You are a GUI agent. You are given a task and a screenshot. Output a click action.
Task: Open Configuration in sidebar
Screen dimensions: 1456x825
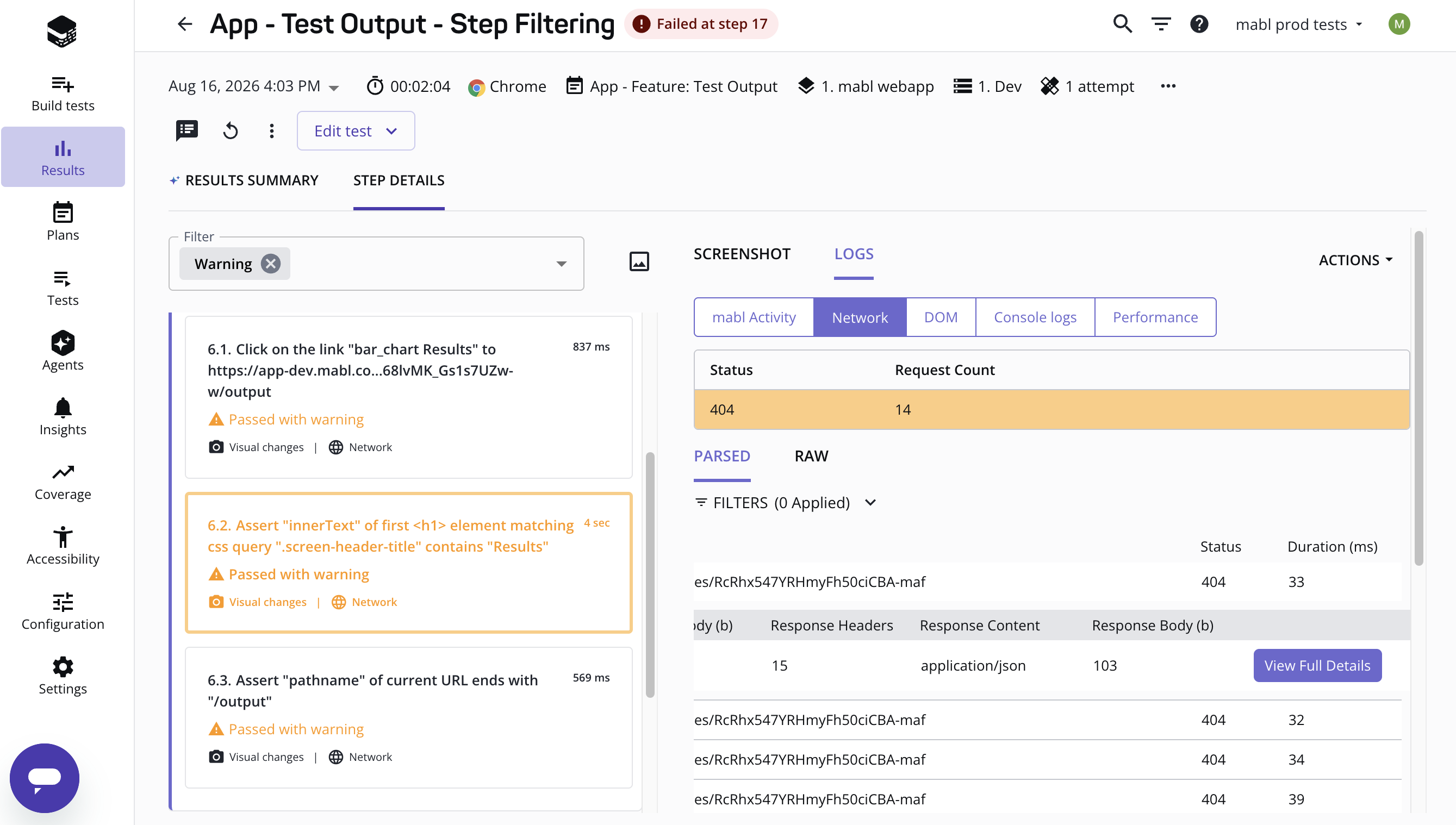point(63,611)
